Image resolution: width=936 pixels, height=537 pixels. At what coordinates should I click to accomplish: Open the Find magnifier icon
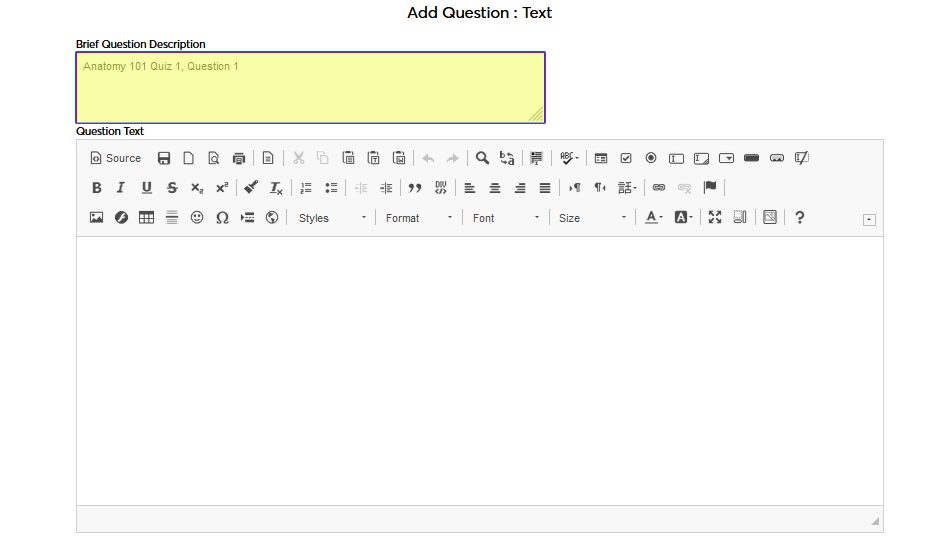(482, 158)
